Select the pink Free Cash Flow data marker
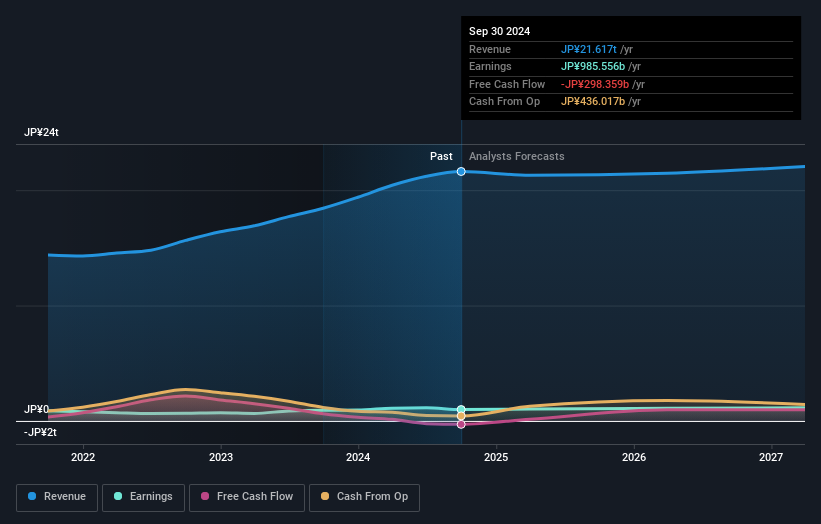The height and width of the screenshot is (524, 821). (461, 425)
